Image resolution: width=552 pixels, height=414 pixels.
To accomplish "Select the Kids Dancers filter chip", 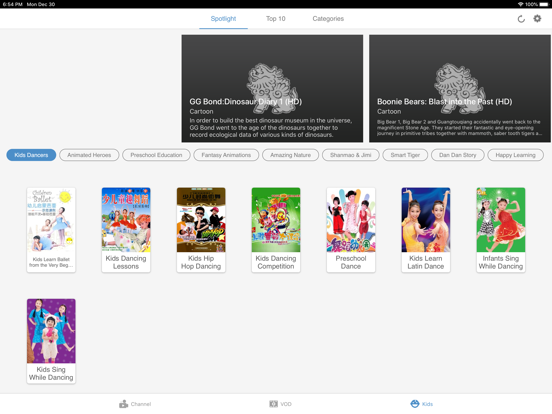I will pos(31,155).
